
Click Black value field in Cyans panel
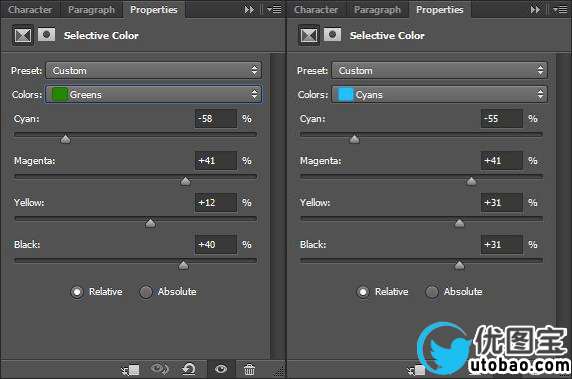[x=502, y=244]
